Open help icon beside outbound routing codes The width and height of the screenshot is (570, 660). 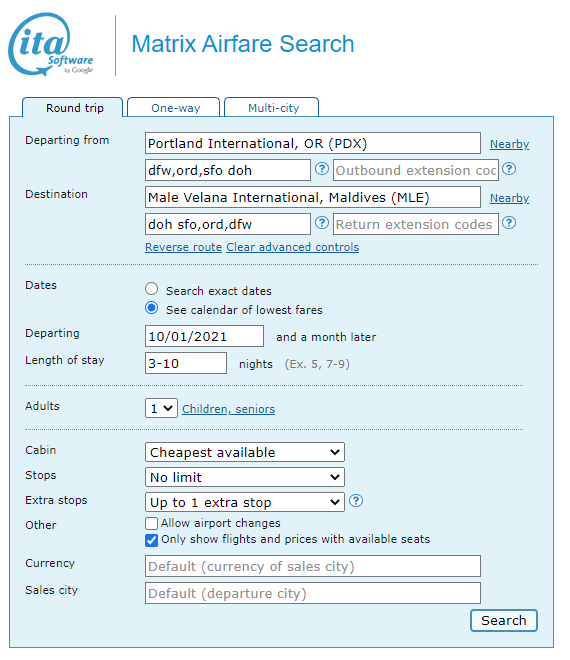[322, 169]
